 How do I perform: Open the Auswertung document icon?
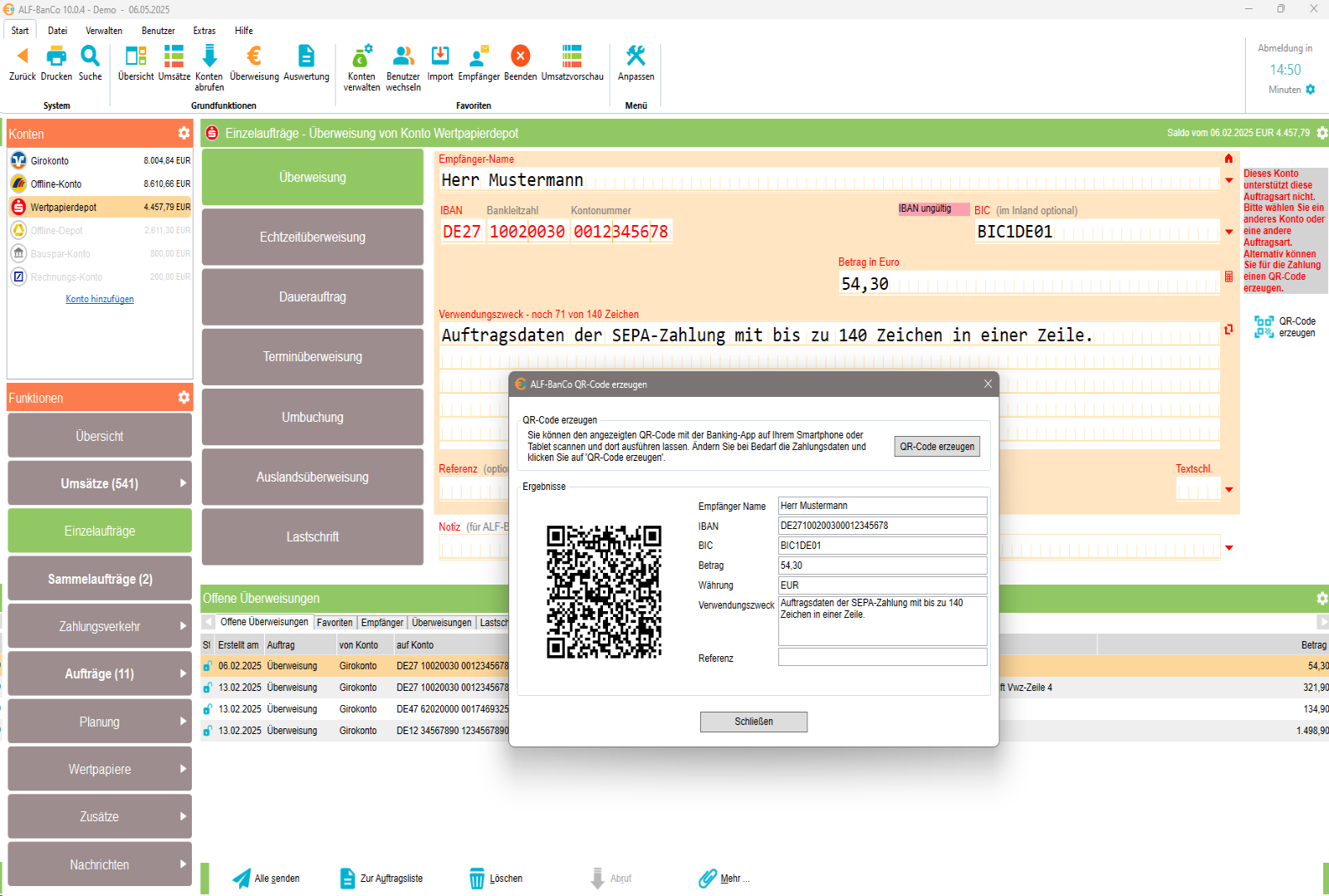[307, 56]
